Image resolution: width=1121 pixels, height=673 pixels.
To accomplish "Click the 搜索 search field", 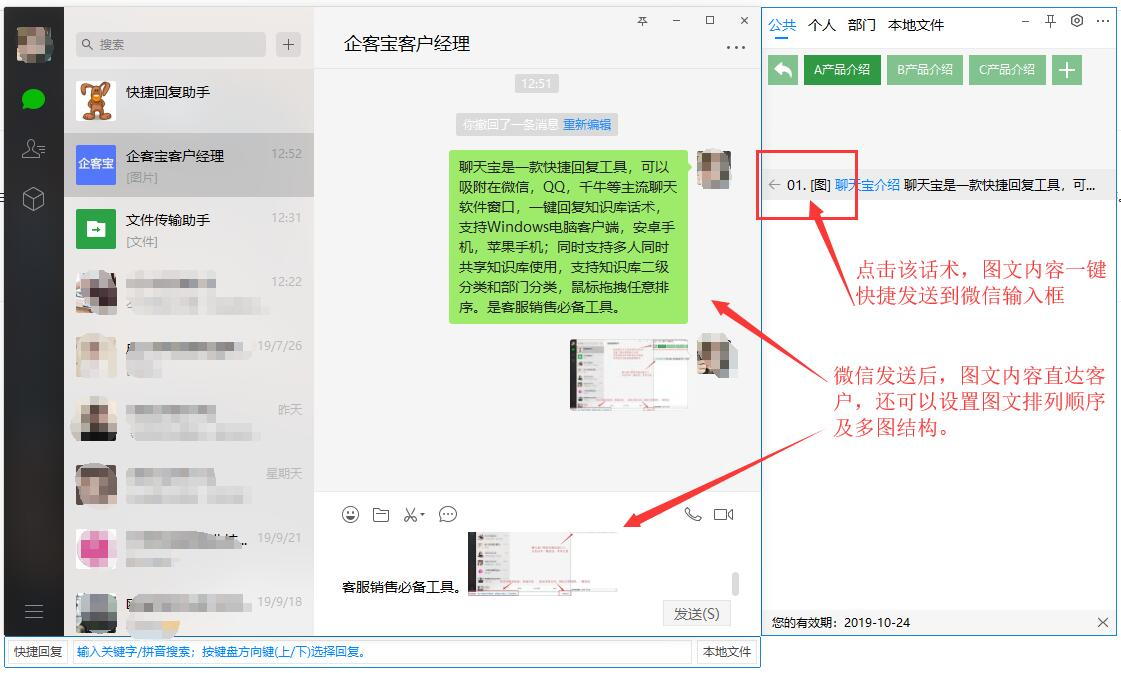I will [171, 44].
